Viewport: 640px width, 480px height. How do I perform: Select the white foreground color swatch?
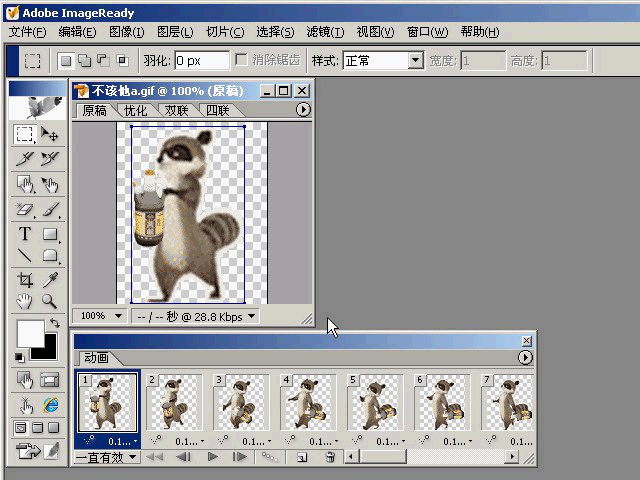click(30, 333)
